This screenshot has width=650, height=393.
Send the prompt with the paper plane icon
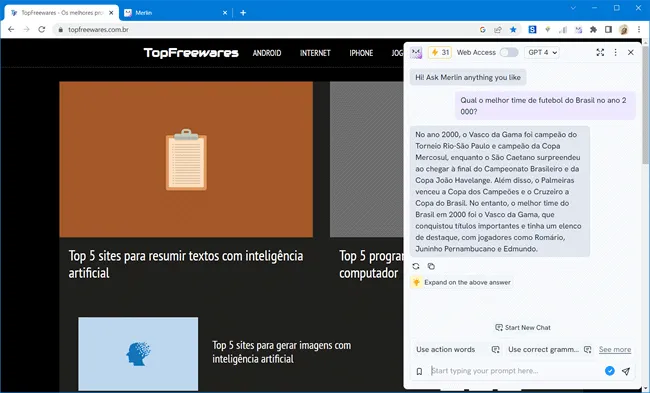(626, 371)
